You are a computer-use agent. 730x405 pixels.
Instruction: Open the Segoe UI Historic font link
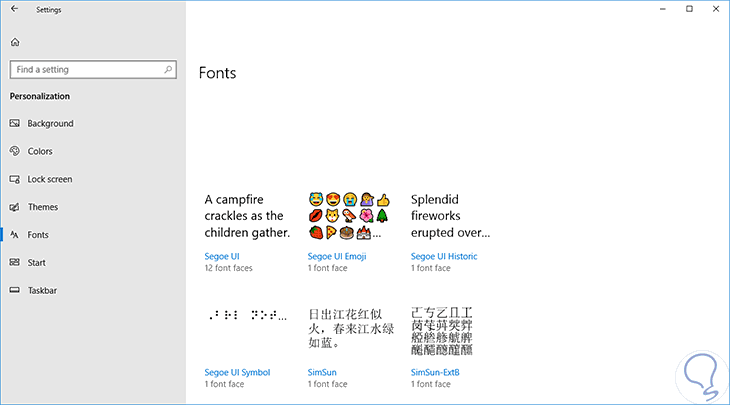[444, 256]
